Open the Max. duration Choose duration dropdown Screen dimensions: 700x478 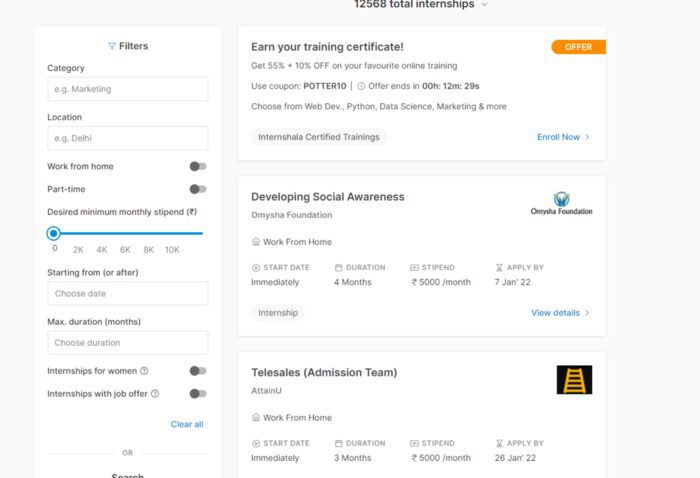tap(128, 343)
